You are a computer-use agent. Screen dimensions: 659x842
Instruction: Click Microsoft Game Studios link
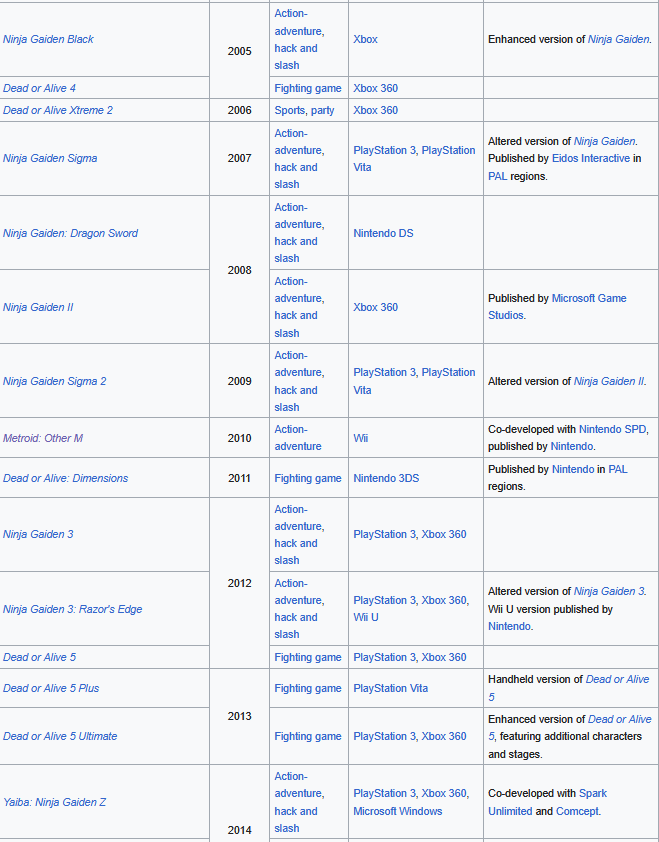557,307
